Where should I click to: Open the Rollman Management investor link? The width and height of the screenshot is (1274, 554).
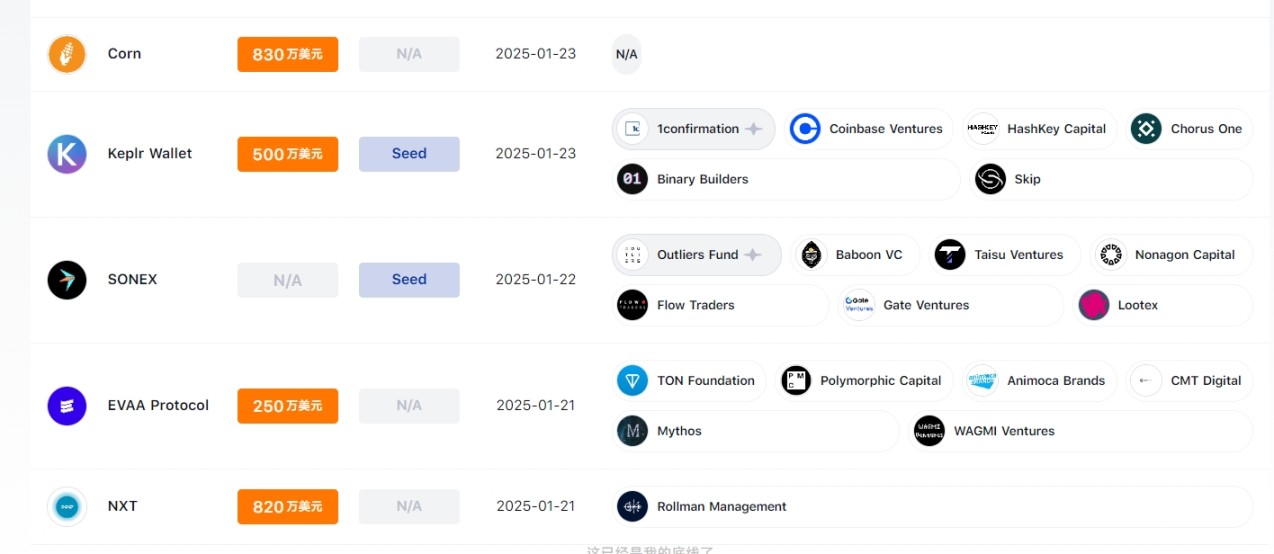721,507
